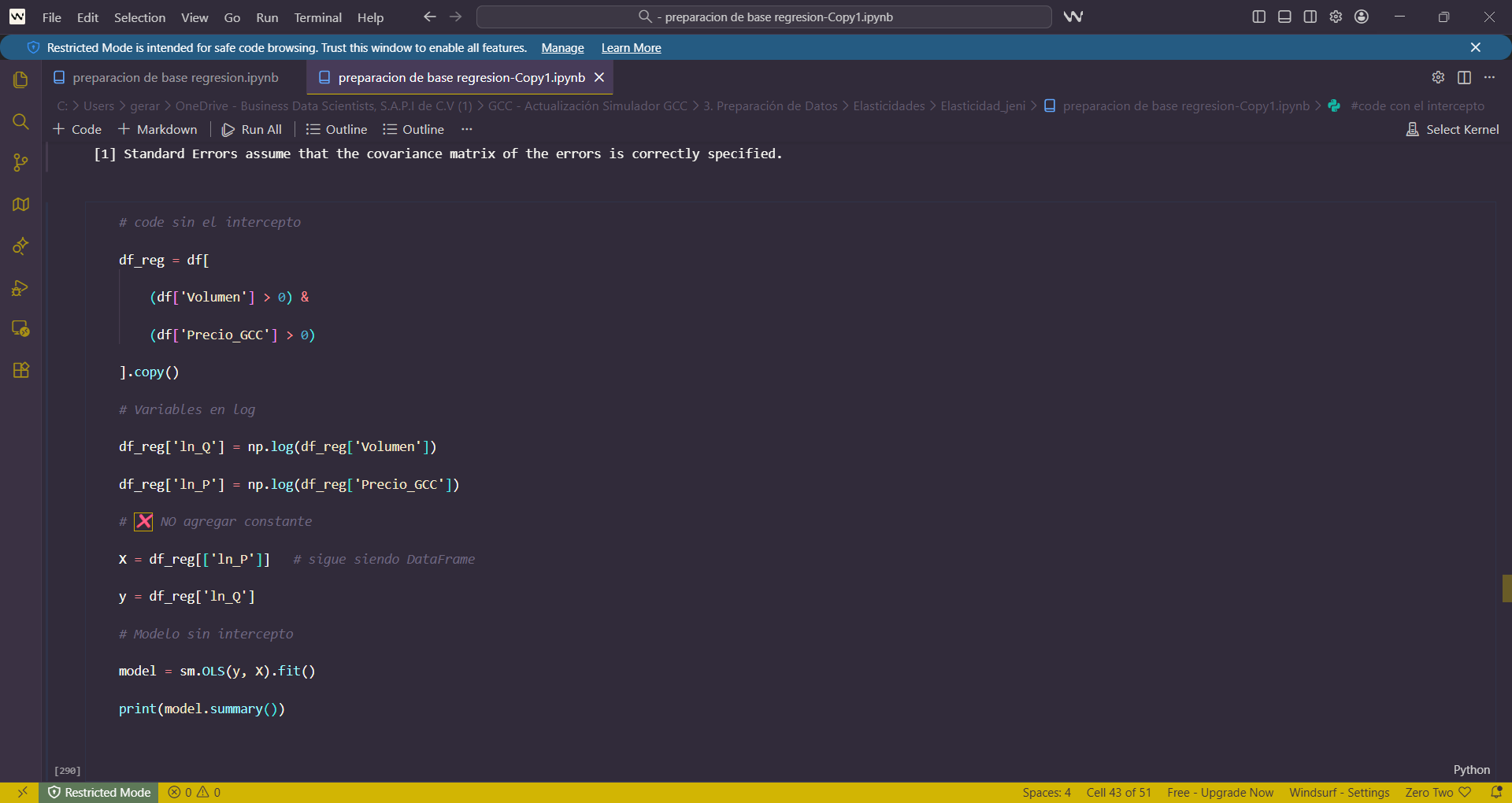Open Source Control view in activity bar
Screen dimensions: 1512x803
pyautogui.click(x=21, y=163)
